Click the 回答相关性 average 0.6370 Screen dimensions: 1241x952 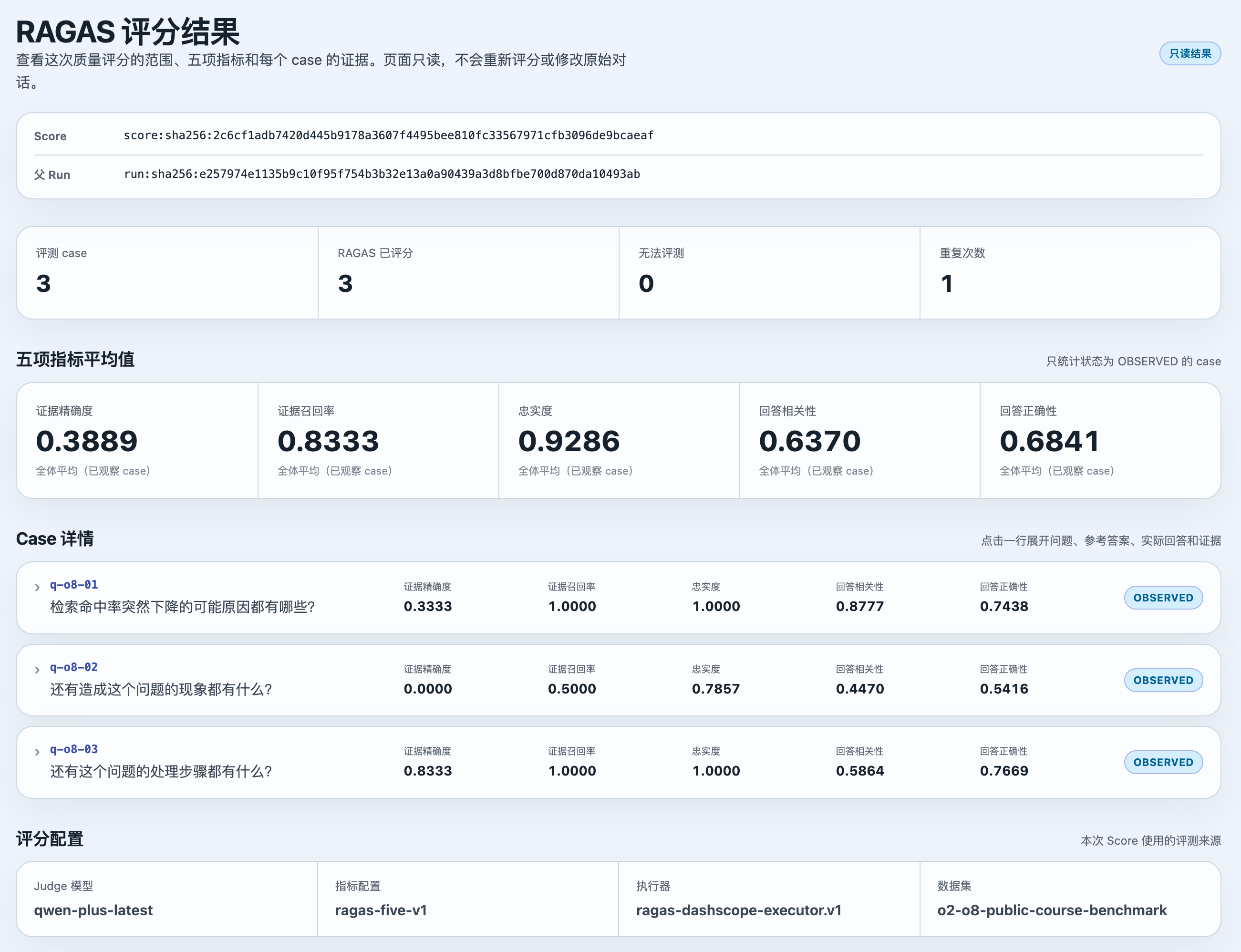coord(810,441)
